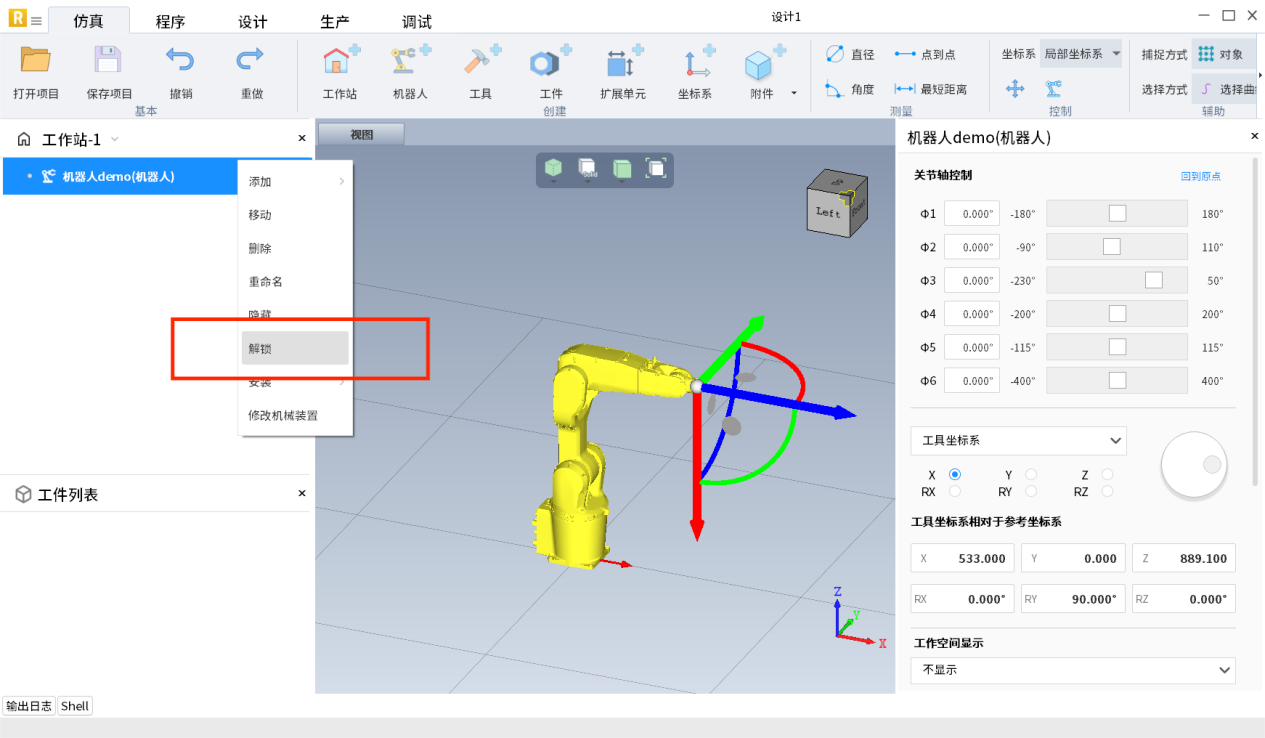Viewport: 1265px width, 738px height.
Task: Open the 工具坐标系 dropdown
Action: pos(1018,440)
